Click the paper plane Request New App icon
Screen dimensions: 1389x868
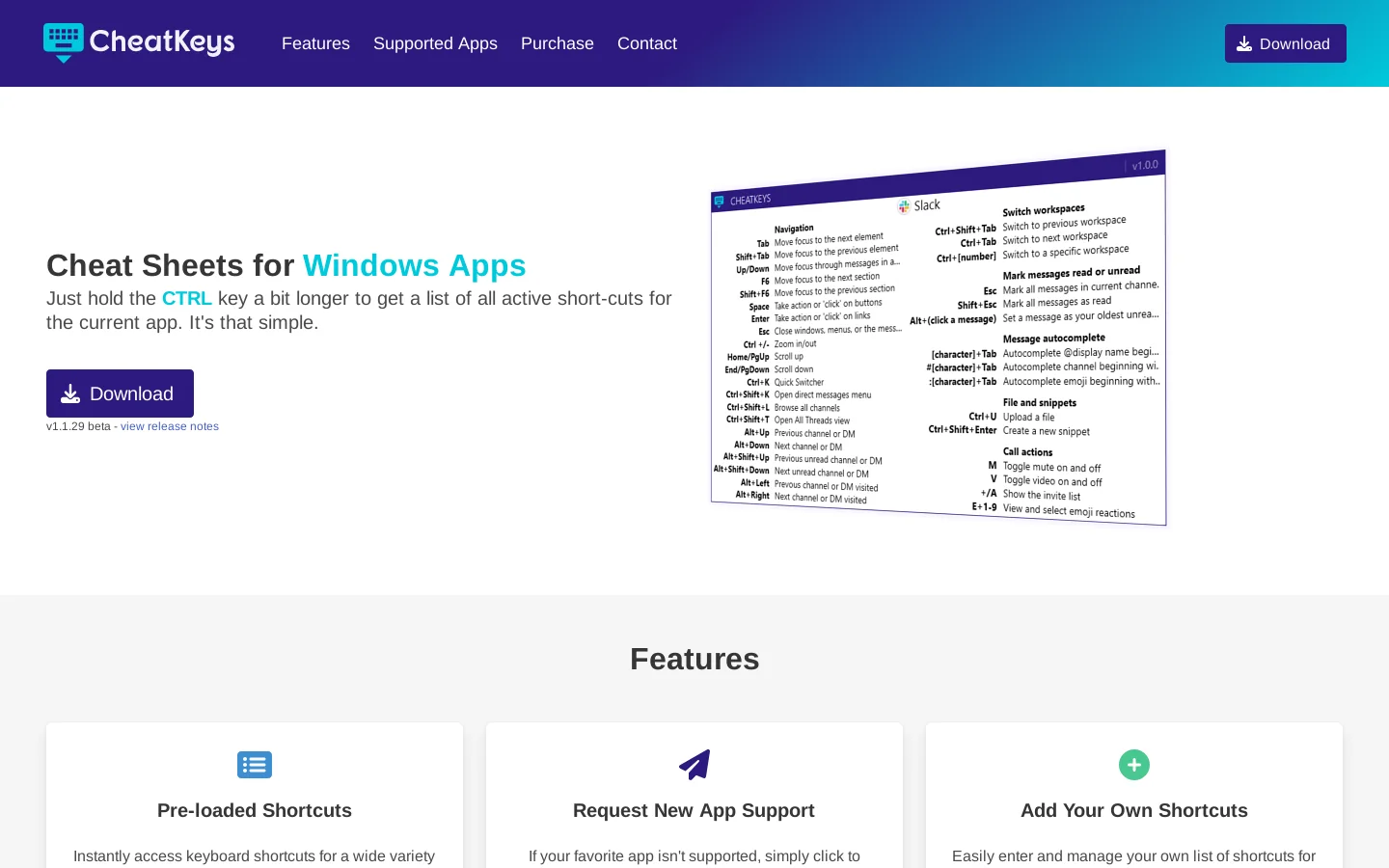tap(694, 765)
